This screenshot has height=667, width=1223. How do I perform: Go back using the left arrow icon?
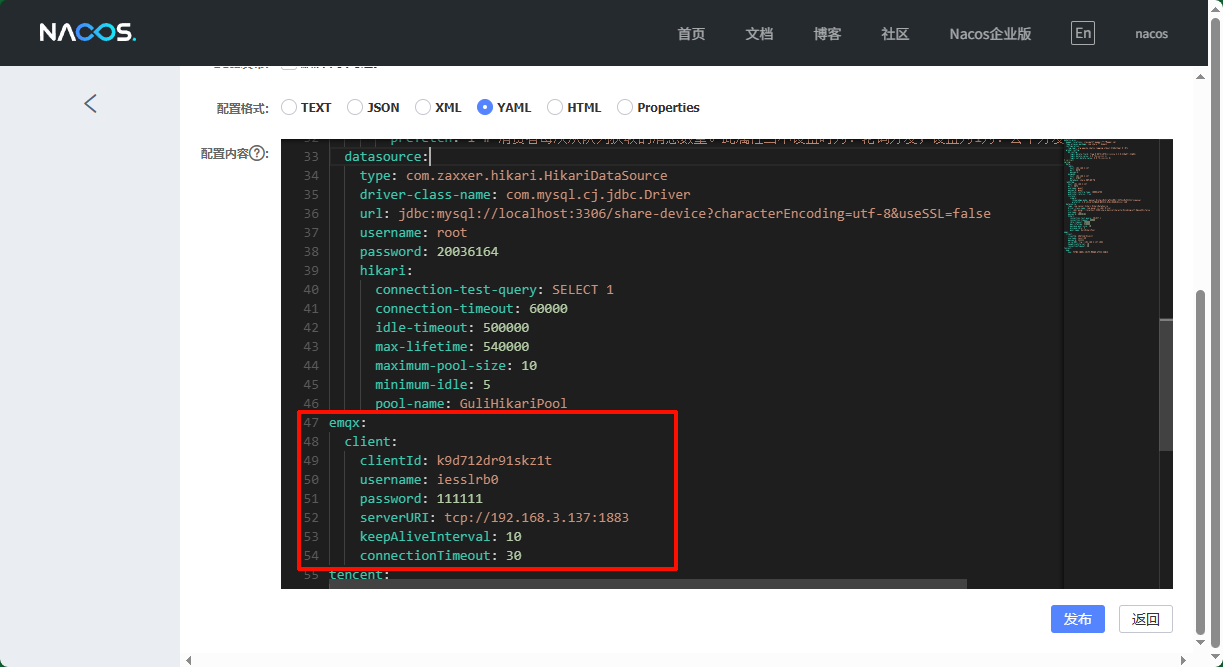(90, 103)
